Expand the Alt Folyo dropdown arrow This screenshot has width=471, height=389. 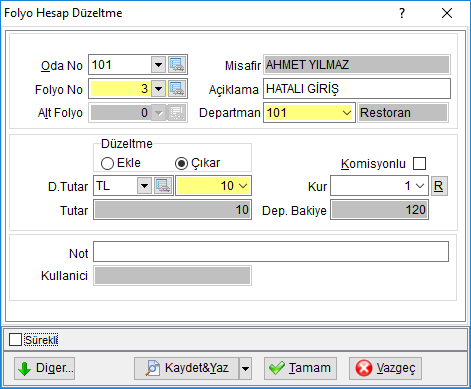pos(158,113)
